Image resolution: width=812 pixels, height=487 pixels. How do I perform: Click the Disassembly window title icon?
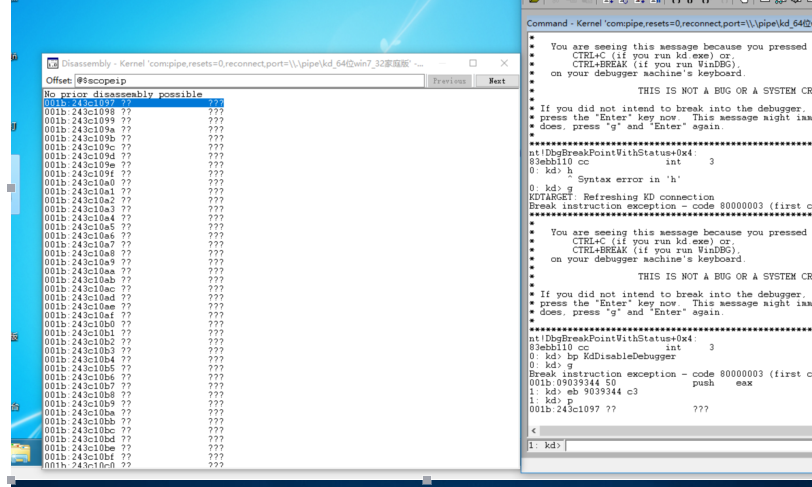click(x=52, y=63)
